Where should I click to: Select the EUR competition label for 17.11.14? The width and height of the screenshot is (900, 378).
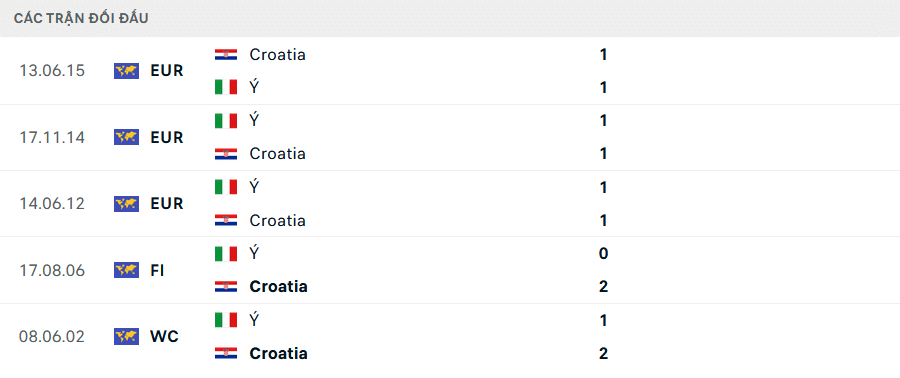tap(167, 138)
